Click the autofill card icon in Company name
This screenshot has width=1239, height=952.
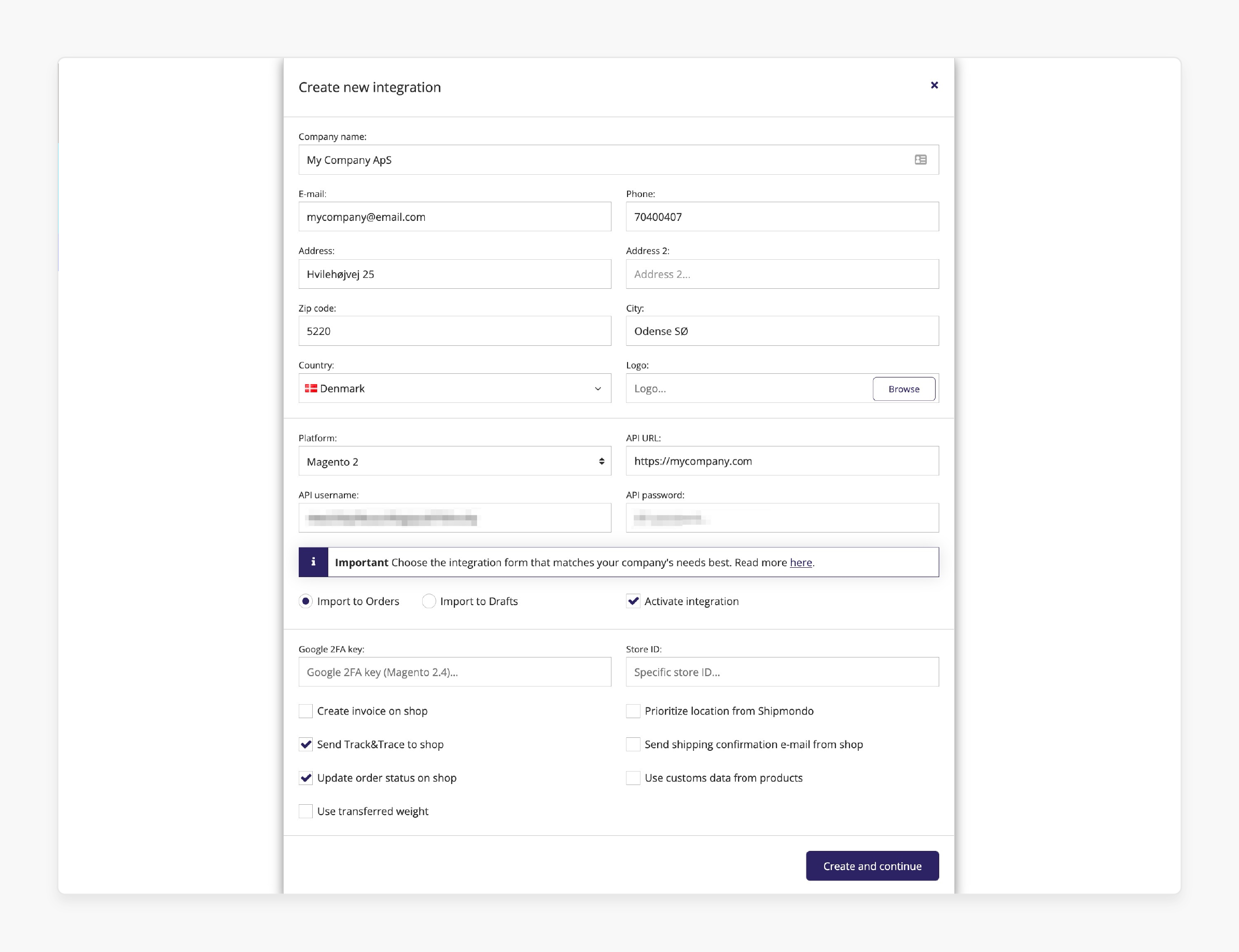pyautogui.click(x=921, y=160)
